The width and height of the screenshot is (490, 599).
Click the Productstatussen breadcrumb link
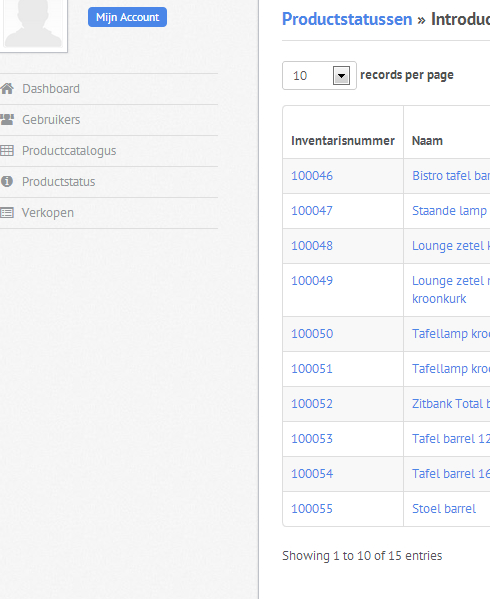[347, 19]
